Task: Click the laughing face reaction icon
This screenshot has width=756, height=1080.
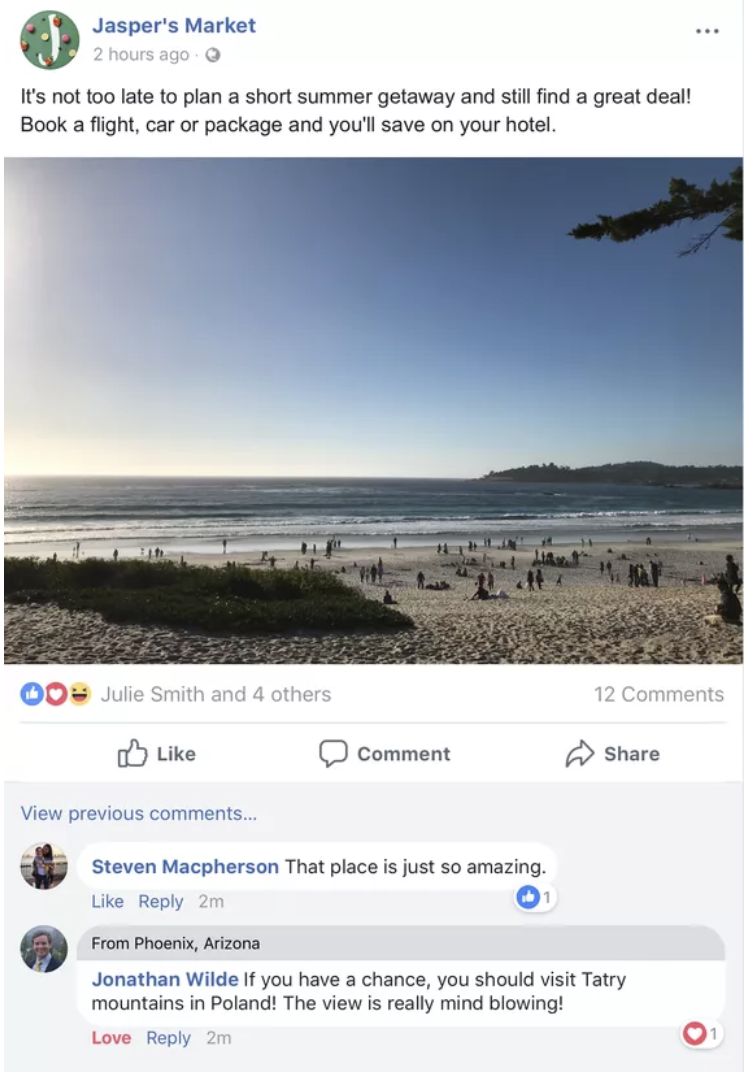Action: pyautogui.click(x=80, y=694)
